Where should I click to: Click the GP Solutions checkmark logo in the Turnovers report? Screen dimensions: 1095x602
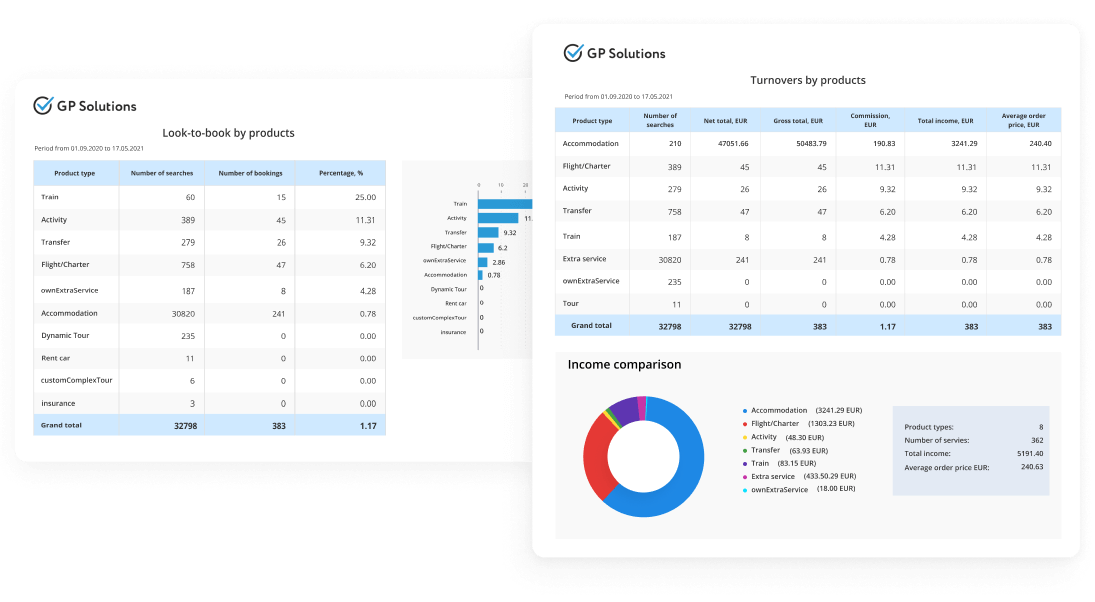point(573,52)
